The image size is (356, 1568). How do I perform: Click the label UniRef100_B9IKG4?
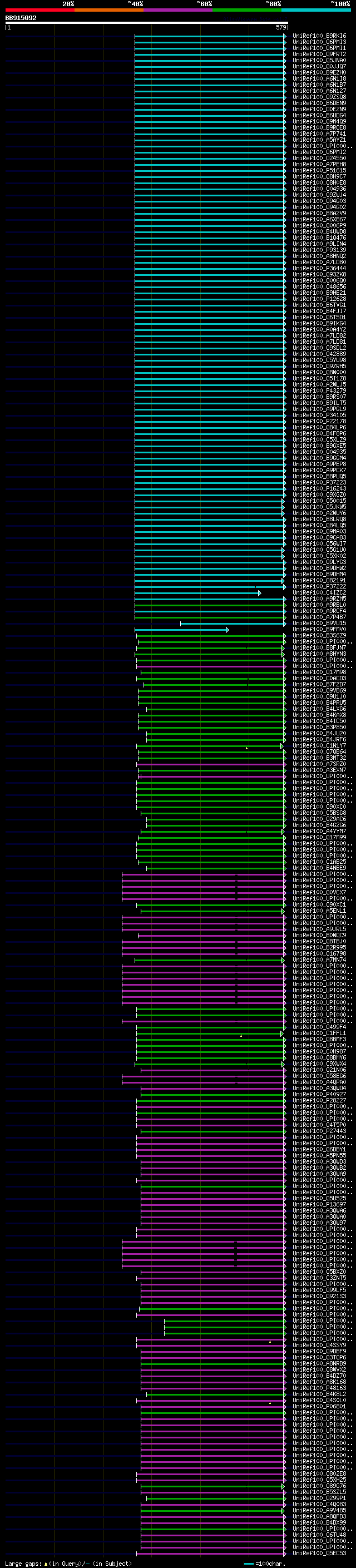pos(319,324)
